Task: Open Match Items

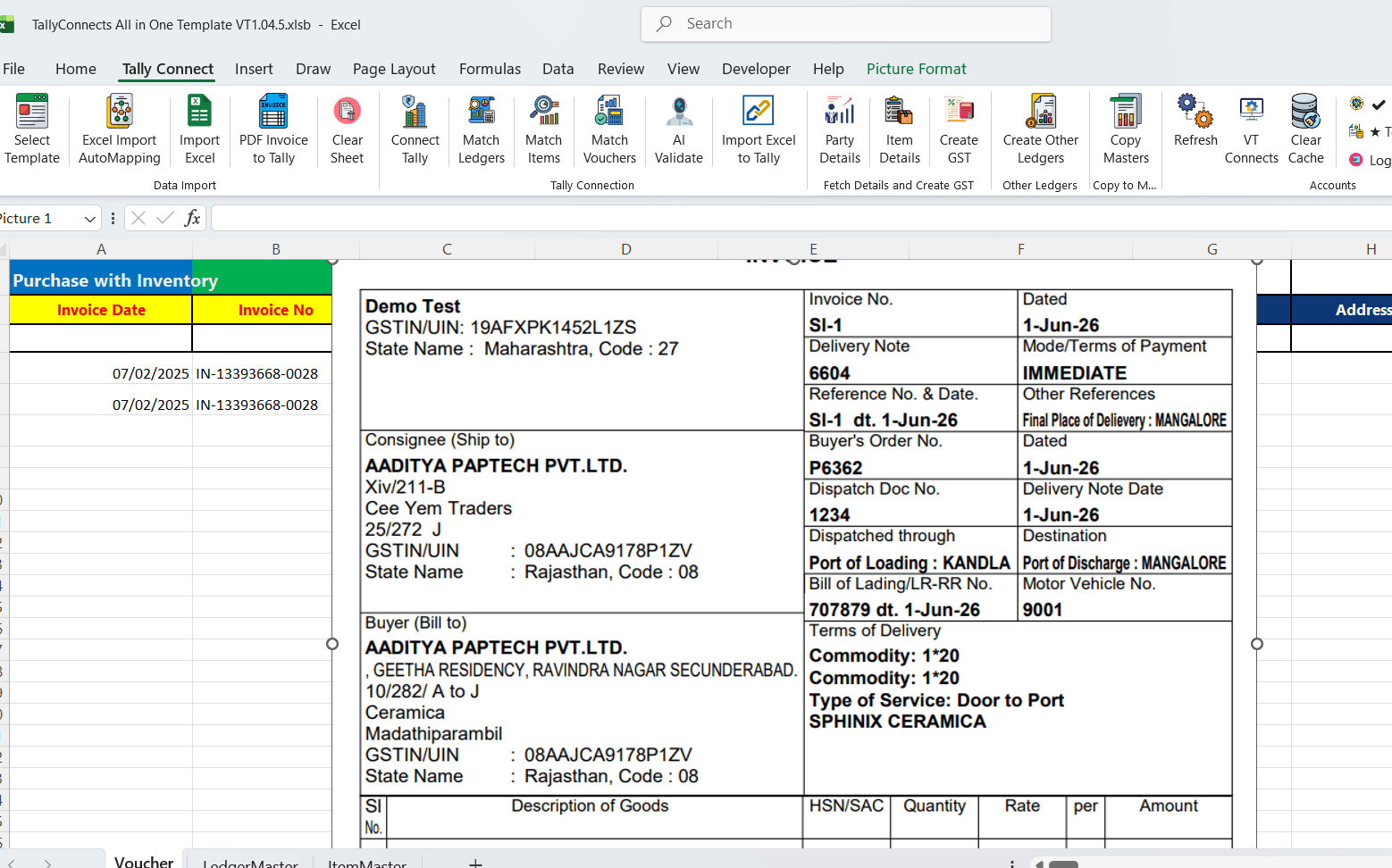Action: [x=543, y=129]
